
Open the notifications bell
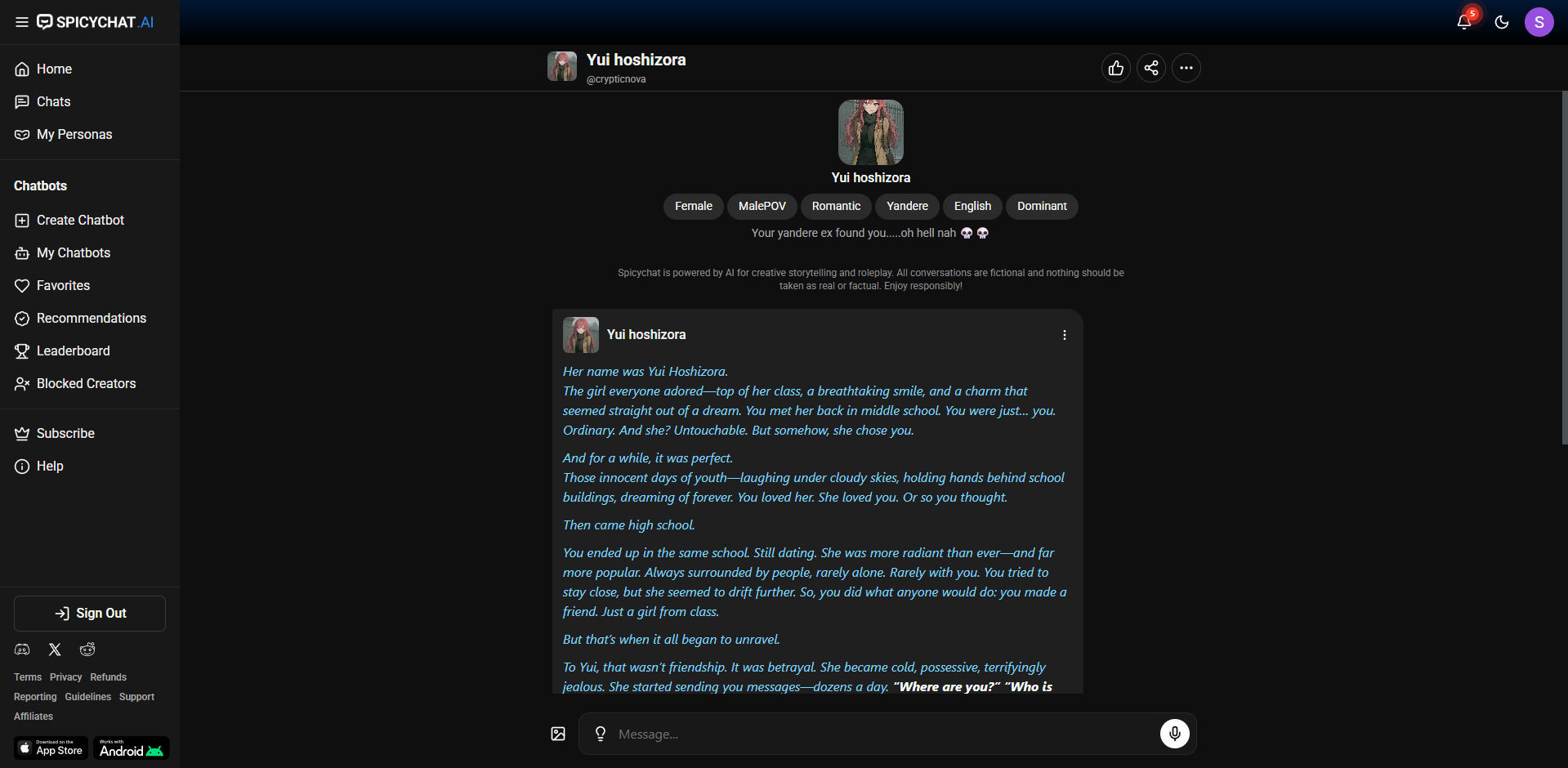pyautogui.click(x=1464, y=22)
